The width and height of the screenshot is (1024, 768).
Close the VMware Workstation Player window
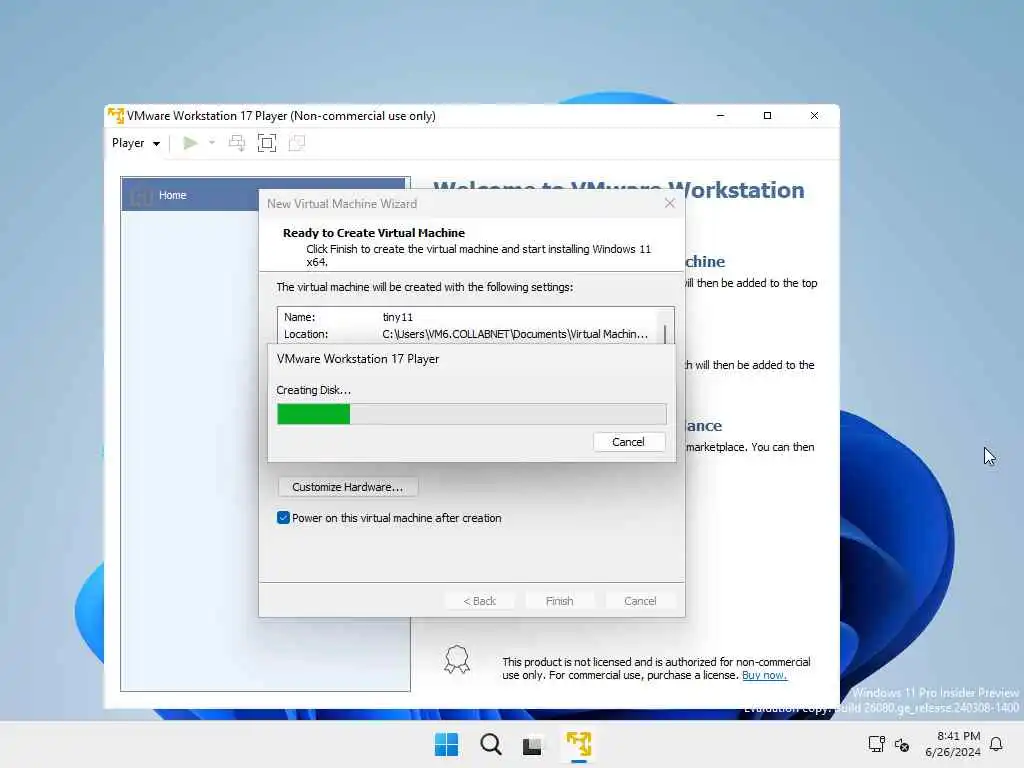pos(814,116)
